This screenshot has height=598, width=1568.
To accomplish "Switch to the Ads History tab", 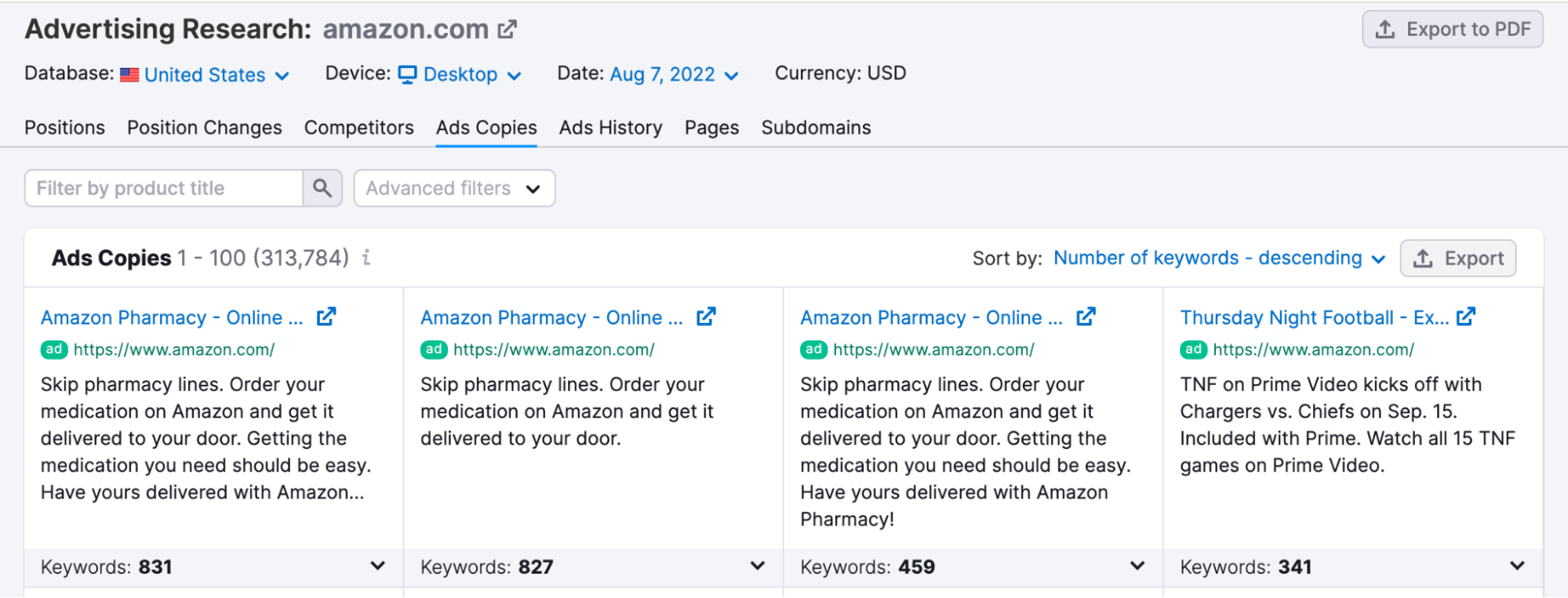I will coord(610,128).
